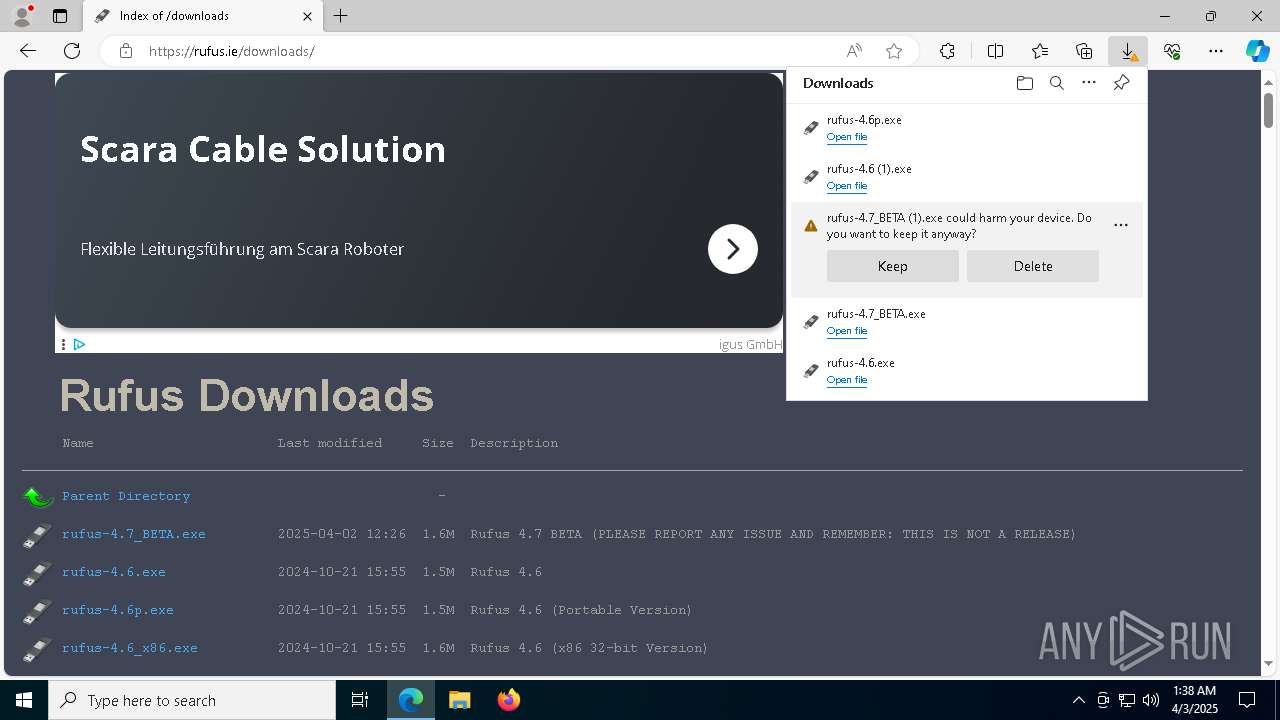View site information lock icon
1280x720 pixels.
(126, 51)
